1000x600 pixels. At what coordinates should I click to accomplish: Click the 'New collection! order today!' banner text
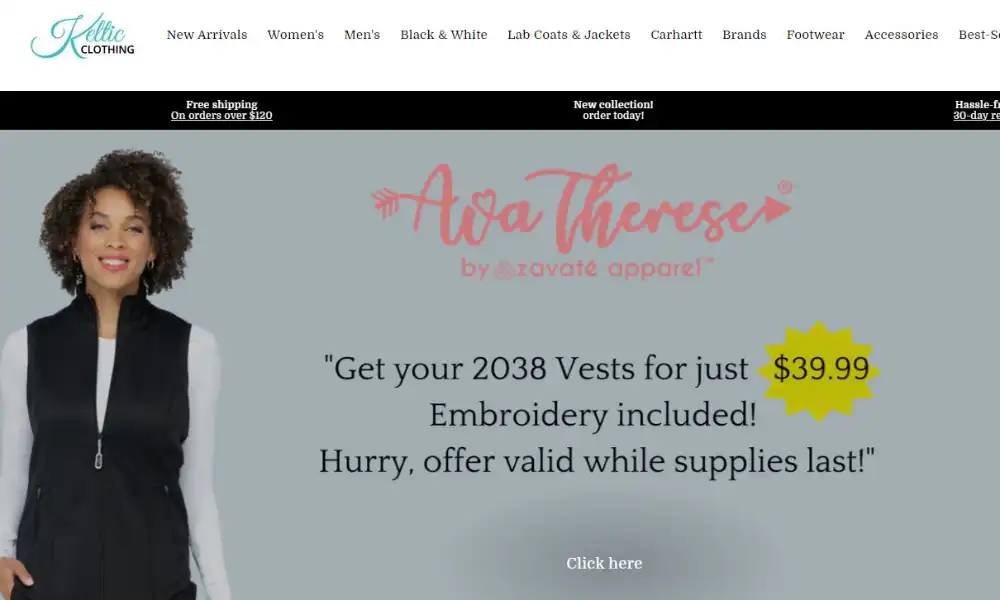tap(613, 110)
